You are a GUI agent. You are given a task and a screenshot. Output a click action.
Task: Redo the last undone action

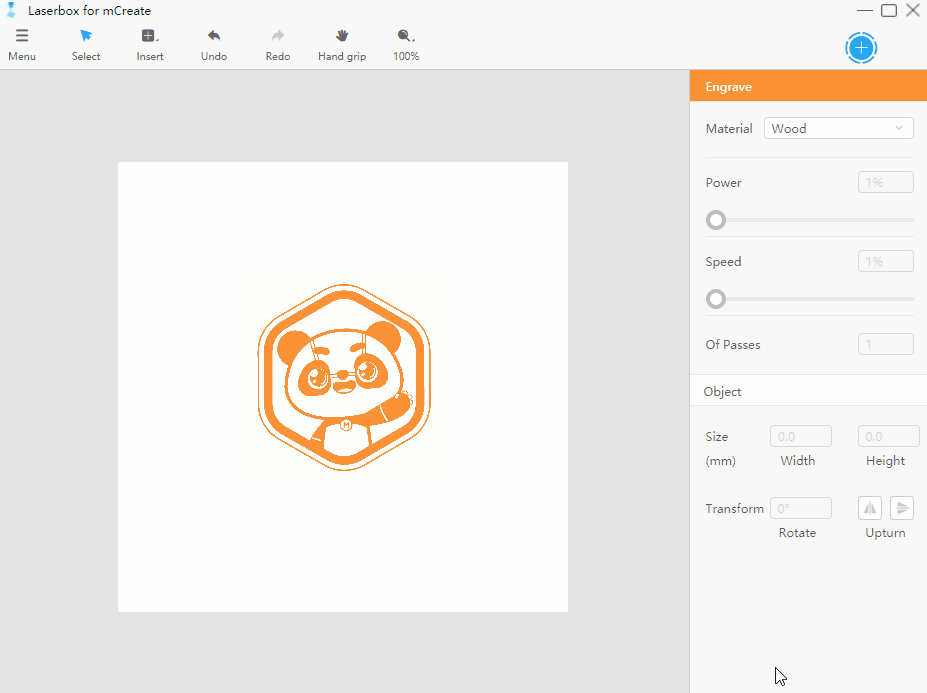pos(278,45)
